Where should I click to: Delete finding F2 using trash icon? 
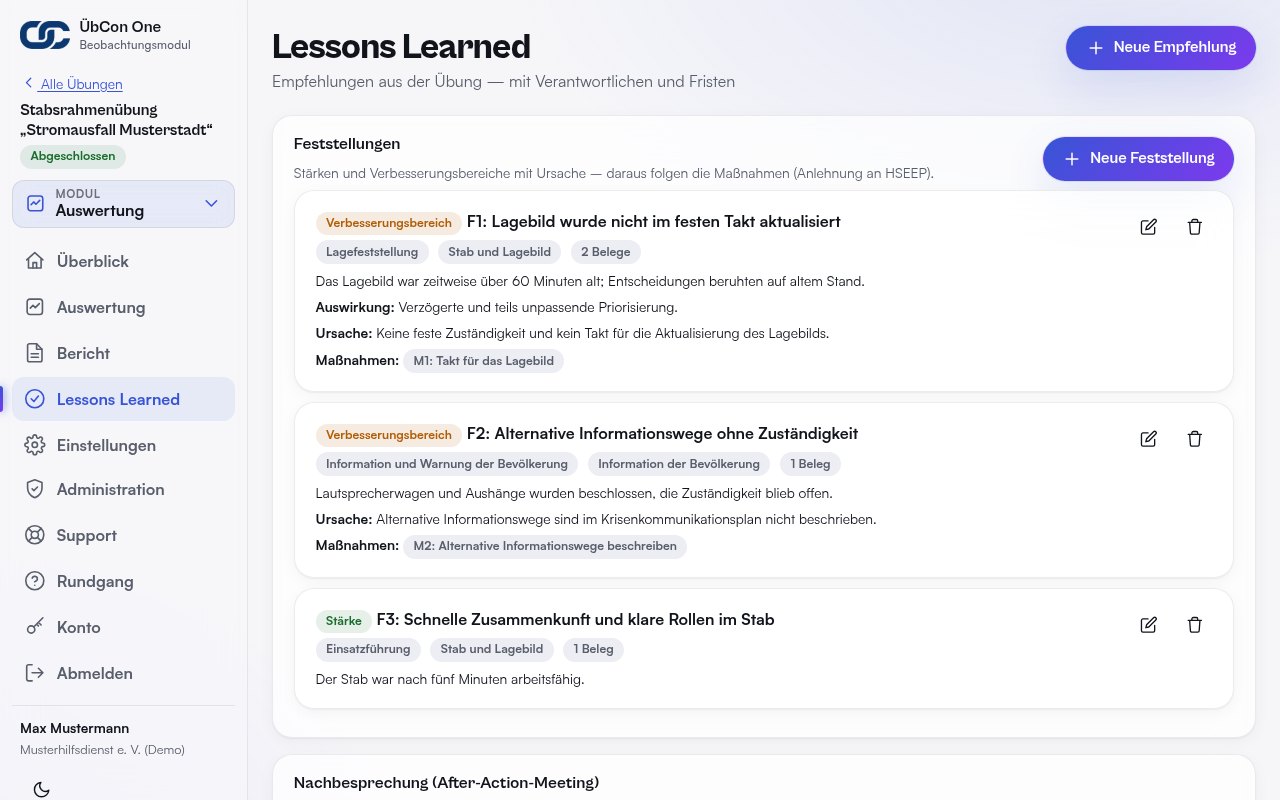1194,439
